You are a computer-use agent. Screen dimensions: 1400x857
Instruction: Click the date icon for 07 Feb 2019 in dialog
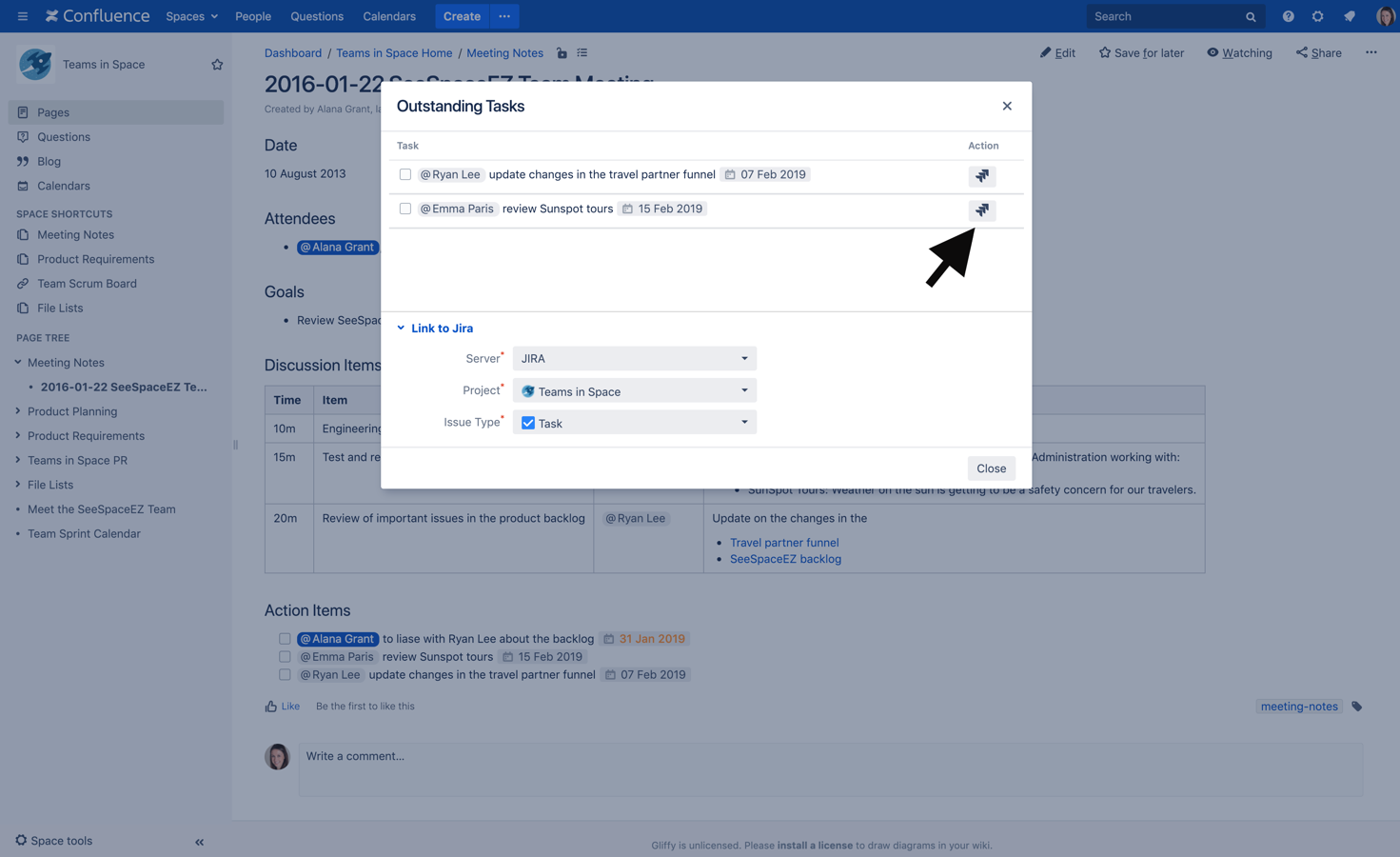click(x=730, y=175)
